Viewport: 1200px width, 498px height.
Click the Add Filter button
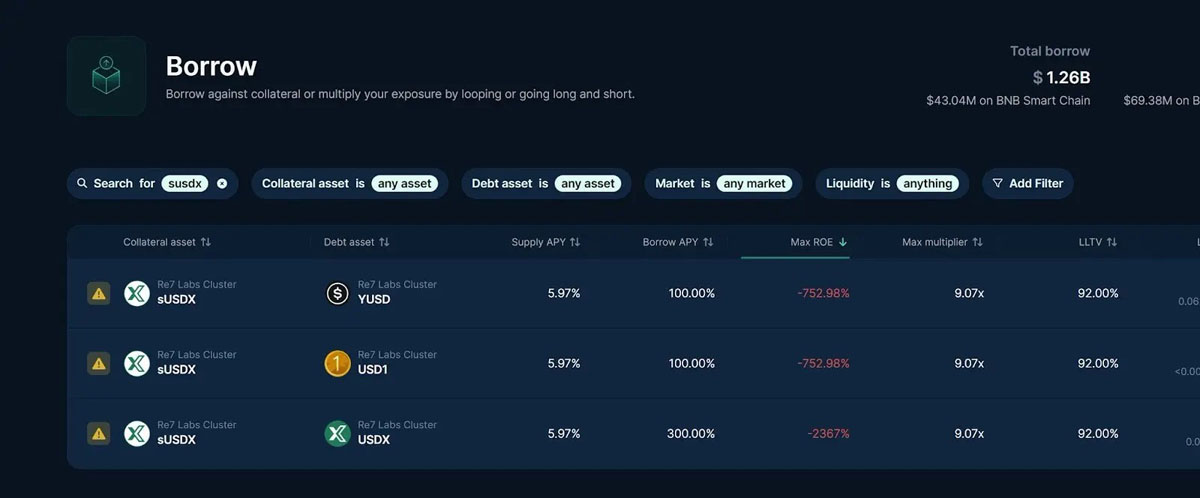point(1027,184)
